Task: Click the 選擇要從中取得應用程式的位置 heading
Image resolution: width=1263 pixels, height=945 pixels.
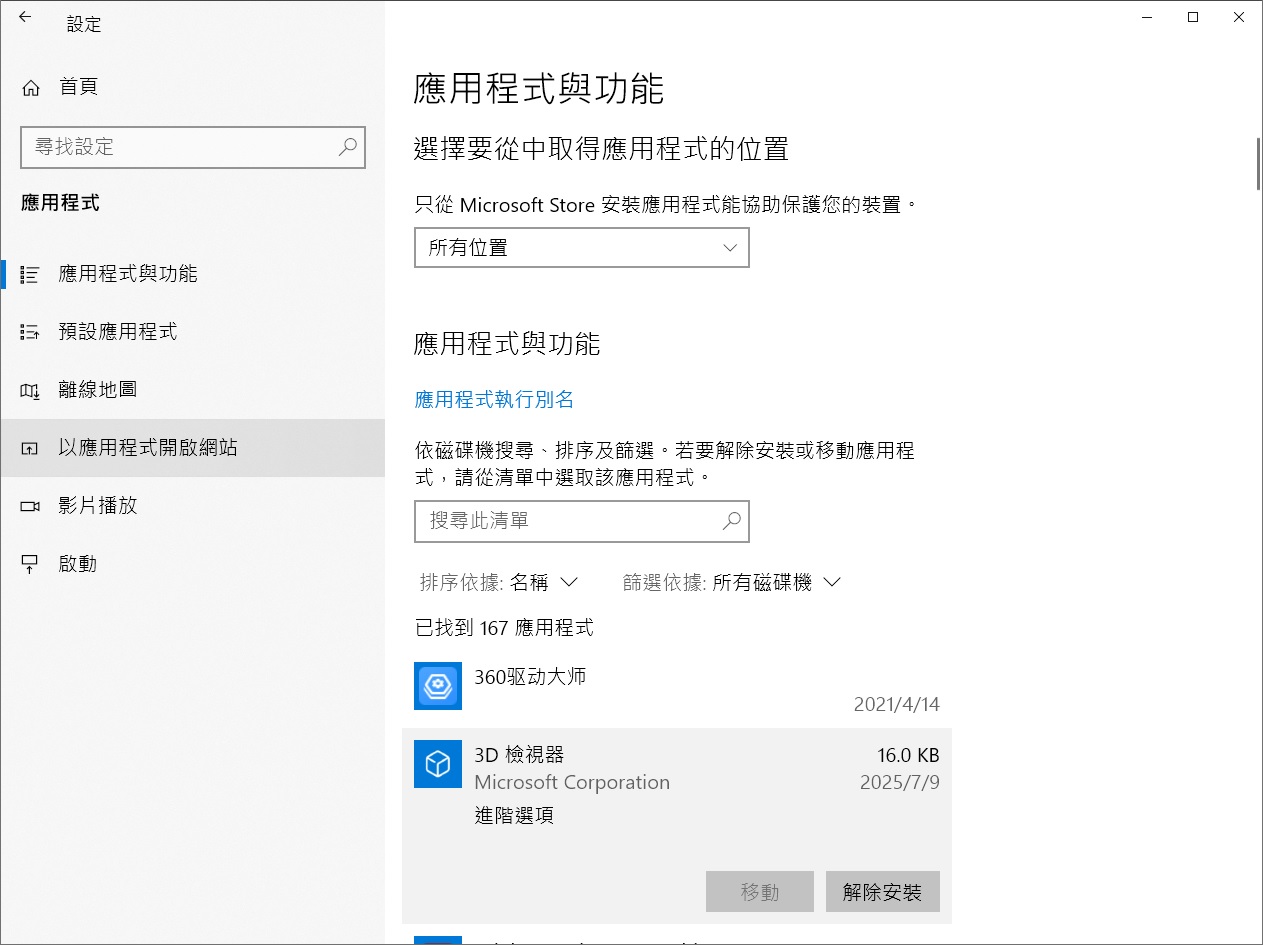Action: [601, 150]
